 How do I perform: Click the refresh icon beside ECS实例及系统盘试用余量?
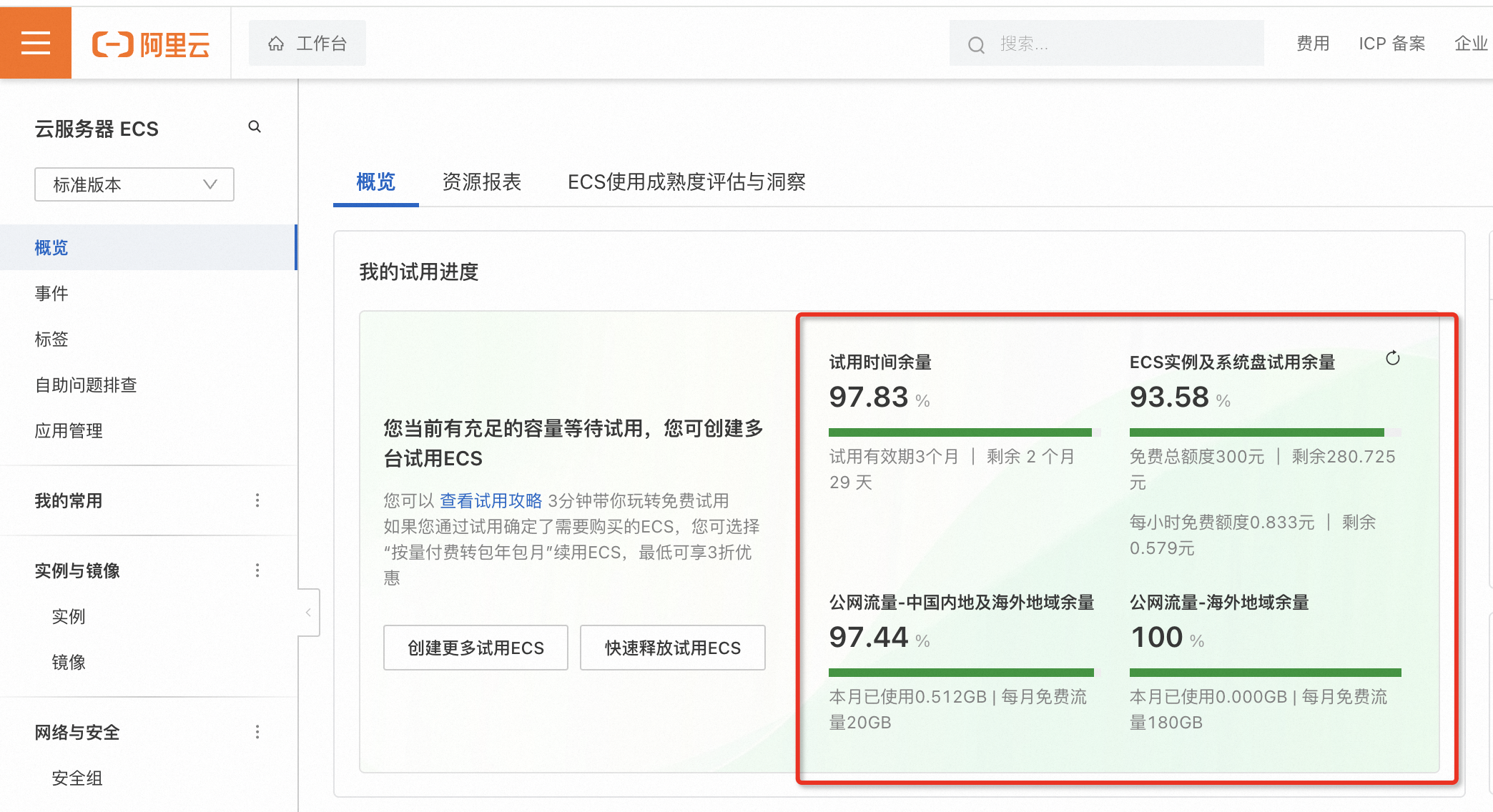1393,358
